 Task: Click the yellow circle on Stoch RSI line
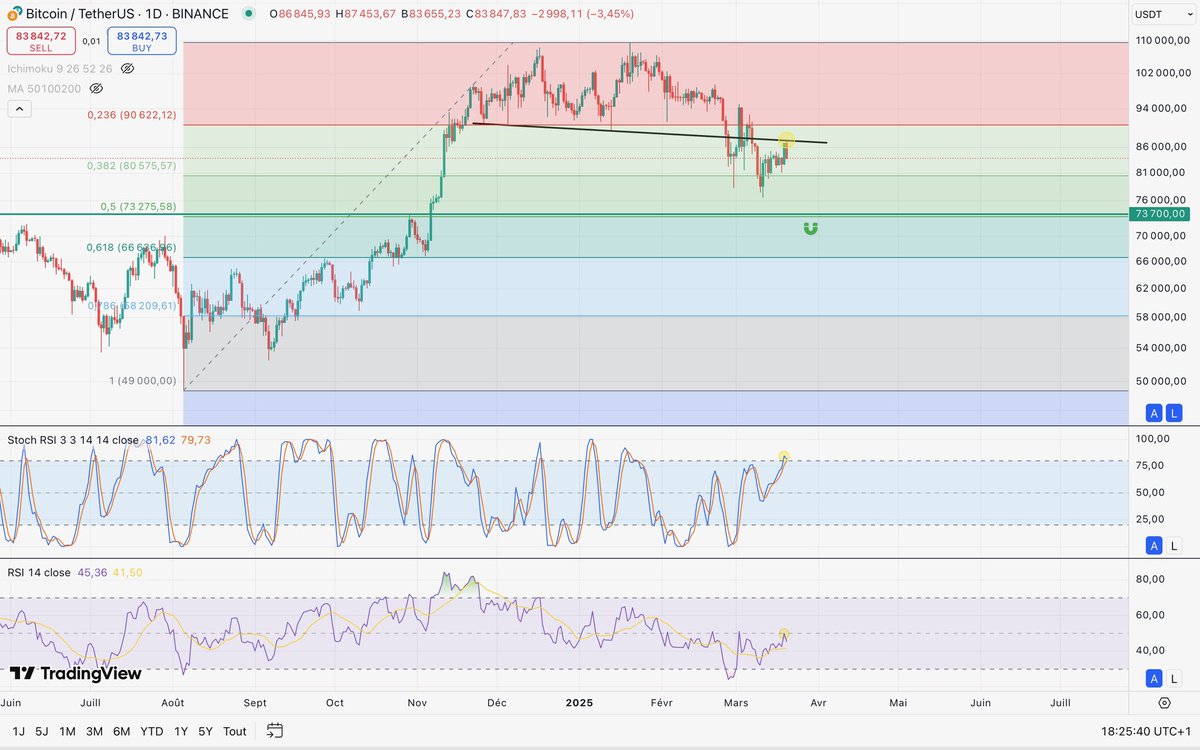click(x=784, y=456)
